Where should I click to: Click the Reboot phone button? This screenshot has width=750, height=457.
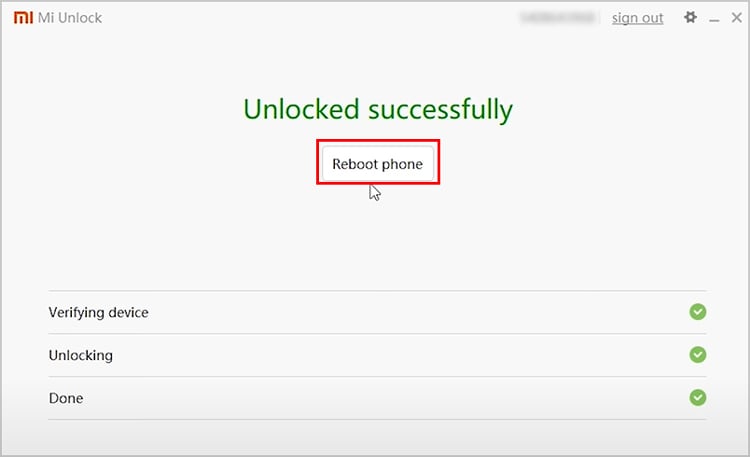point(378,164)
